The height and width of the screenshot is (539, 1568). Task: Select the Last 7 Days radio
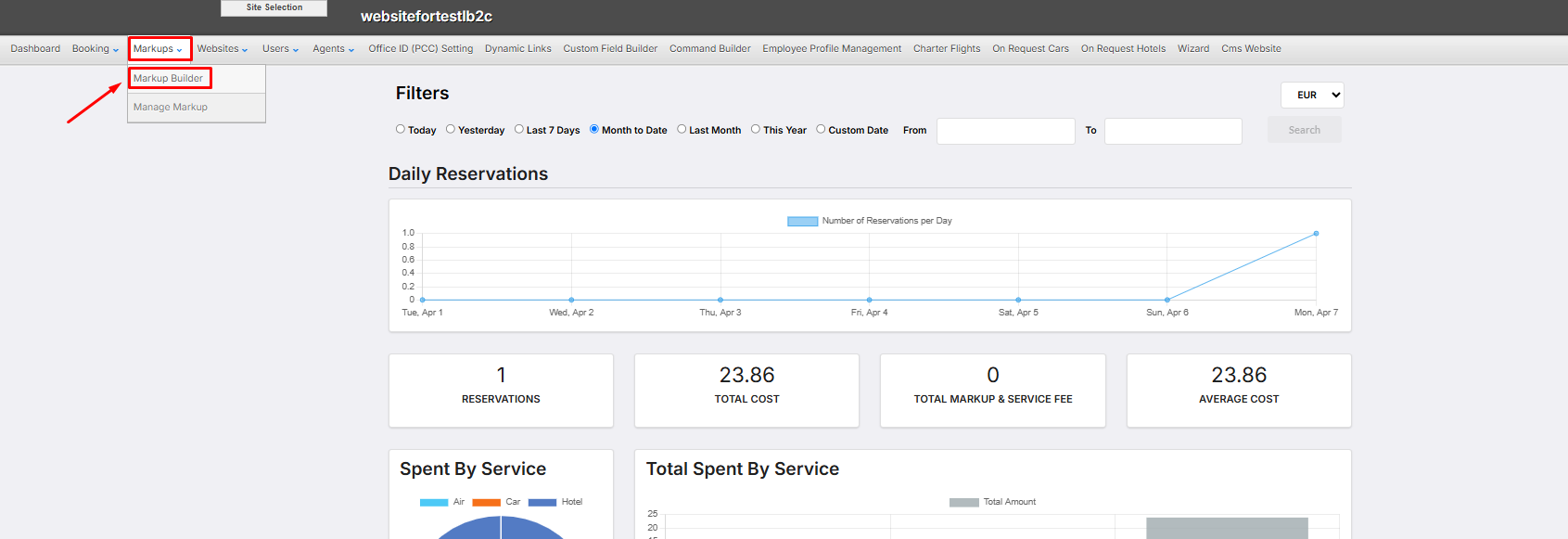click(x=519, y=129)
